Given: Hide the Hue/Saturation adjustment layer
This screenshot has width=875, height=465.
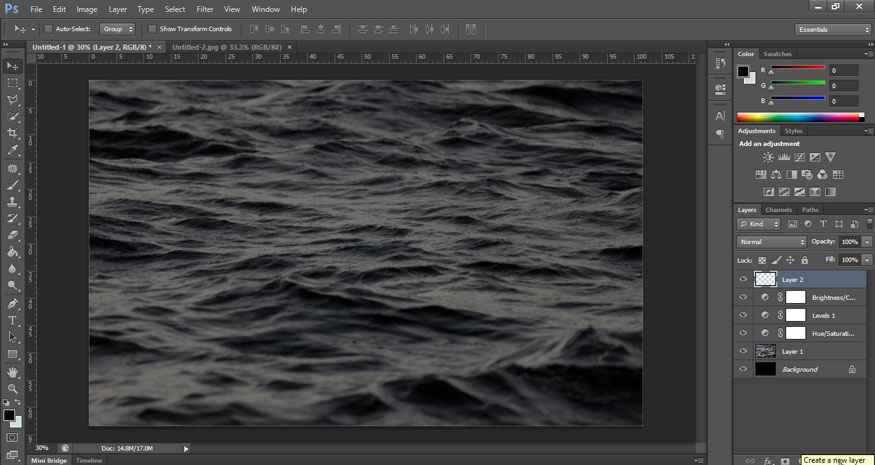Looking at the screenshot, I should [743, 333].
